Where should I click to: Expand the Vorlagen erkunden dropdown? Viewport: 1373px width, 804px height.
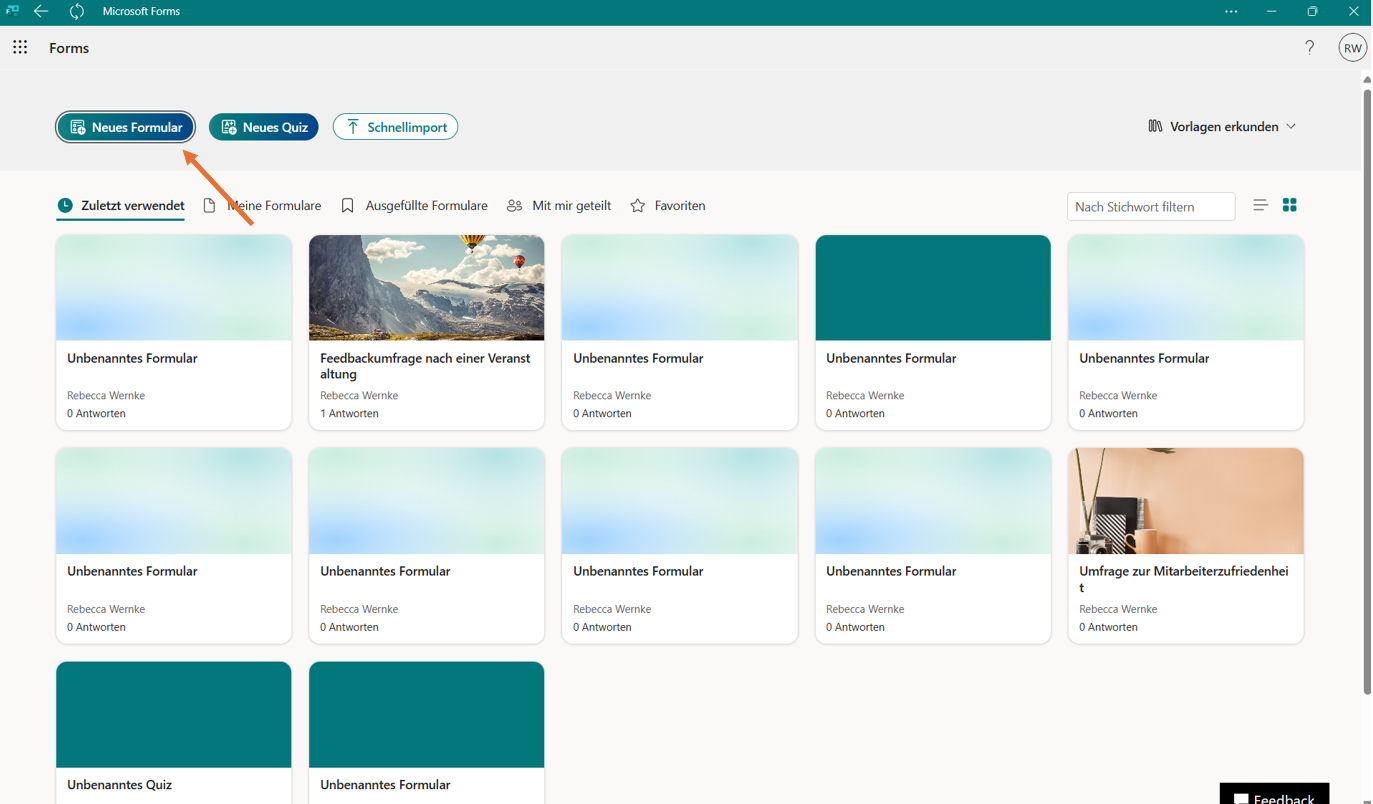point(1222,127)
